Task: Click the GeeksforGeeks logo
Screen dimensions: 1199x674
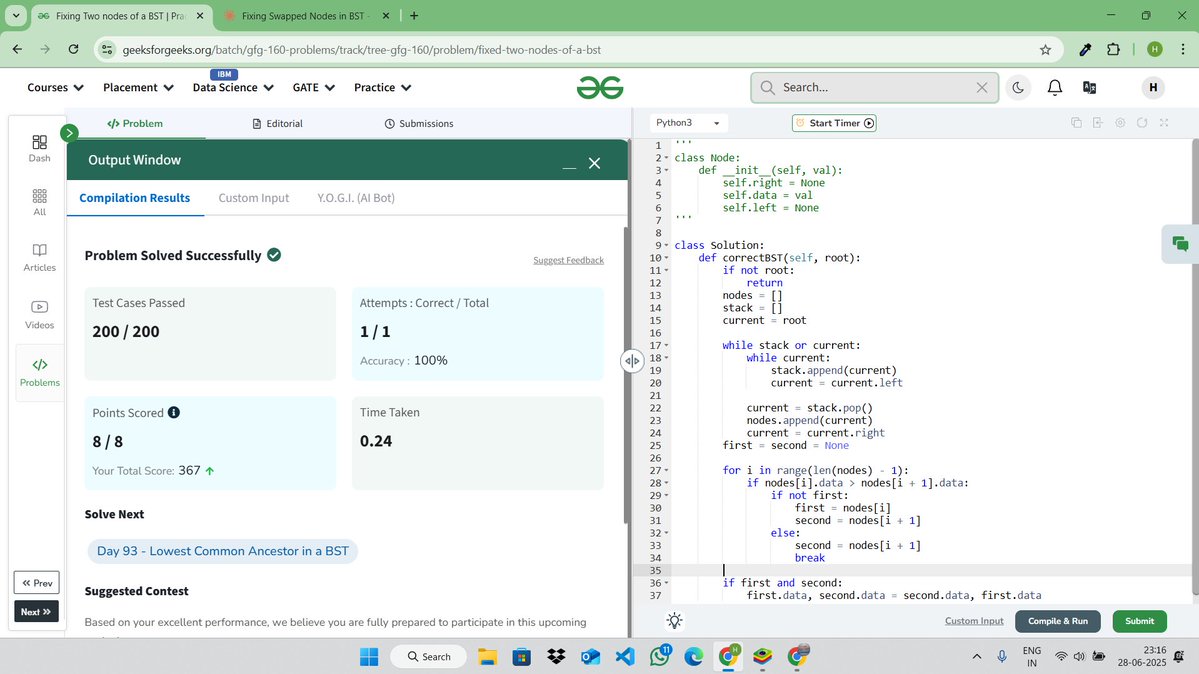Action: pyautogui.click(x=600, y=87)
